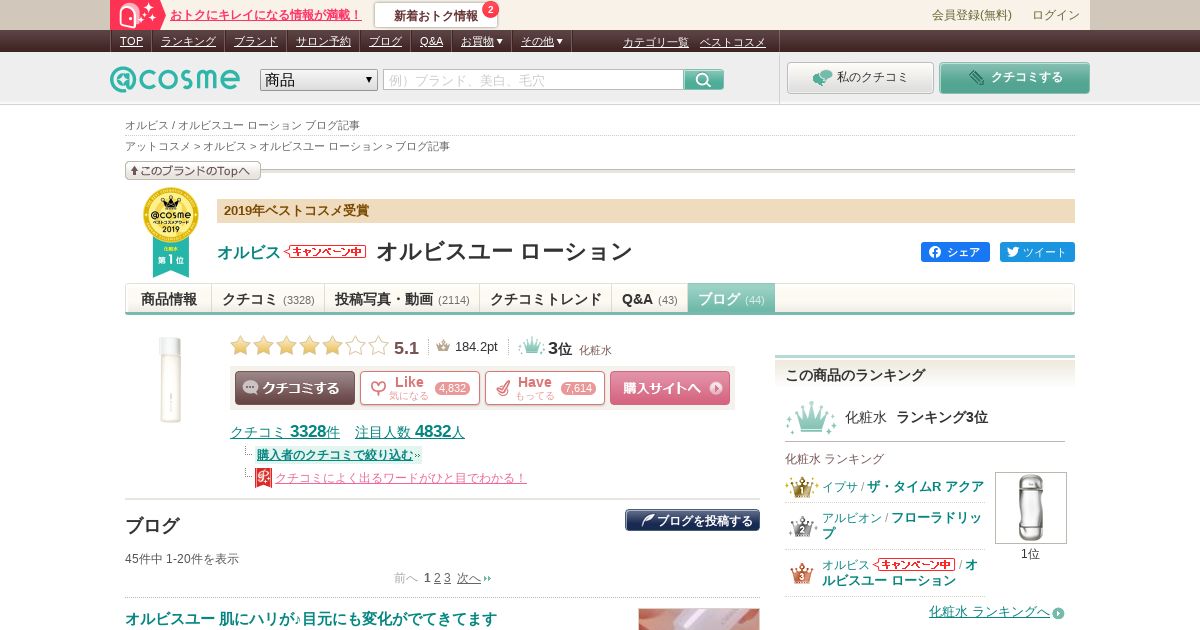
Task: Open ザ・タイムR アクア ranking link
Action: point(925,487)
